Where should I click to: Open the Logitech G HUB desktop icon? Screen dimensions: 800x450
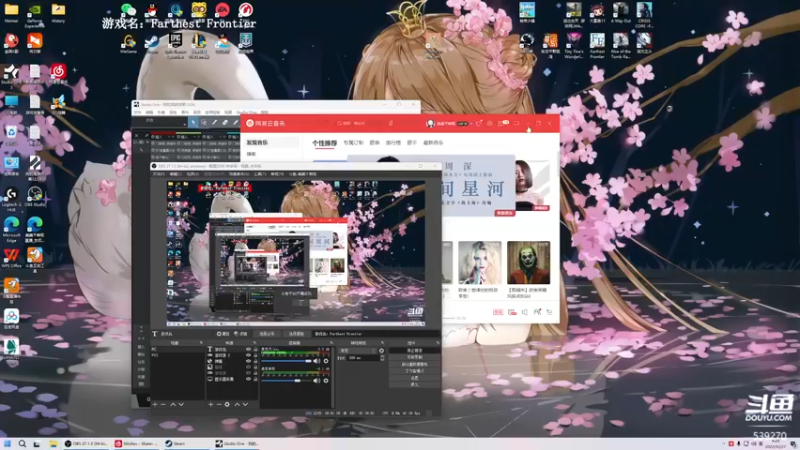tap(11, 199)
